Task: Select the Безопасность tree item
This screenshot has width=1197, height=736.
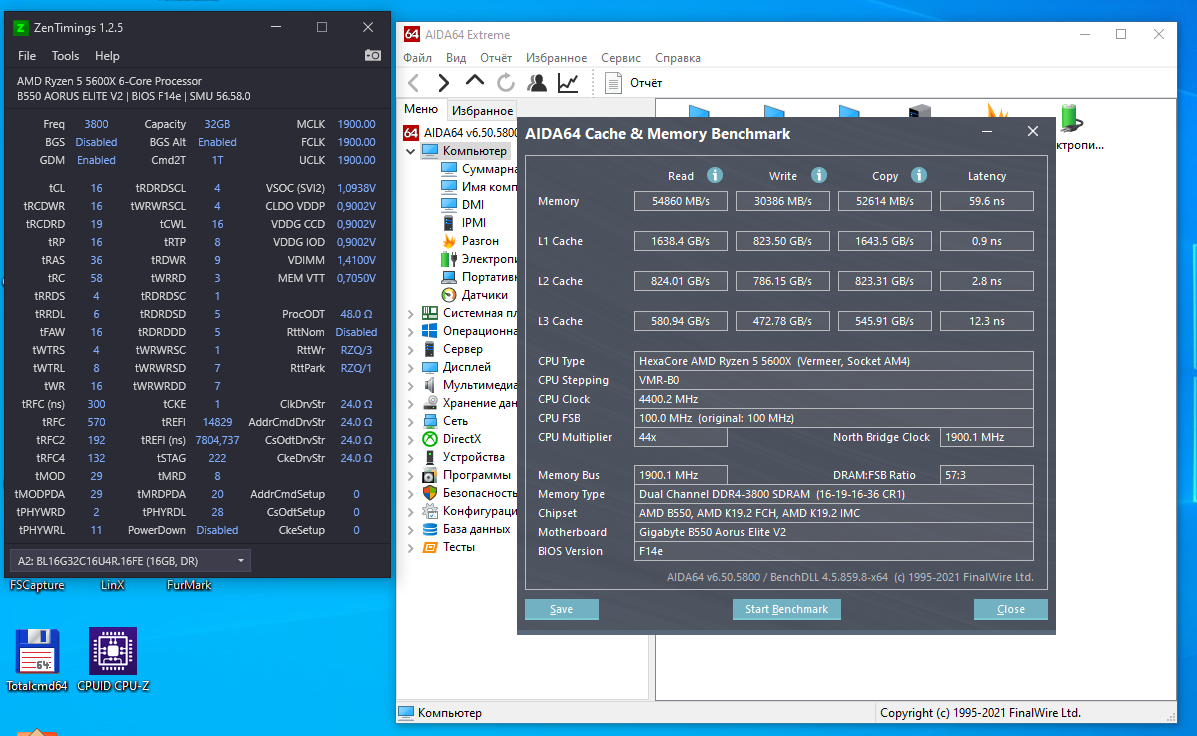Action: pyautogui.click(x=480, y=493)
